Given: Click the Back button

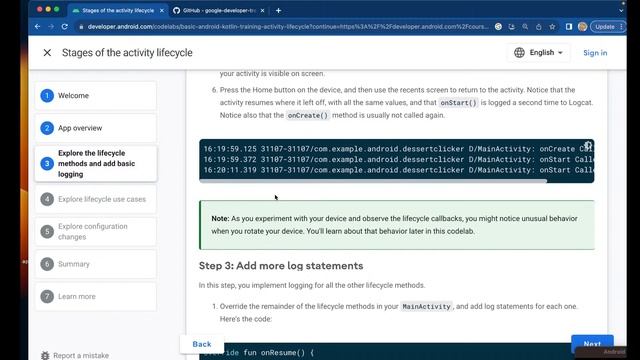Looking at the screenshot, I should tap(202, 344).
